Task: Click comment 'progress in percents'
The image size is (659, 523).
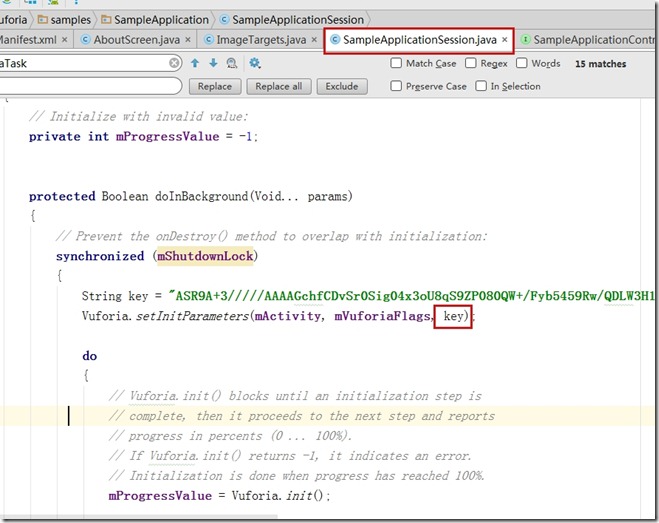Action: [x=229, y=436]
